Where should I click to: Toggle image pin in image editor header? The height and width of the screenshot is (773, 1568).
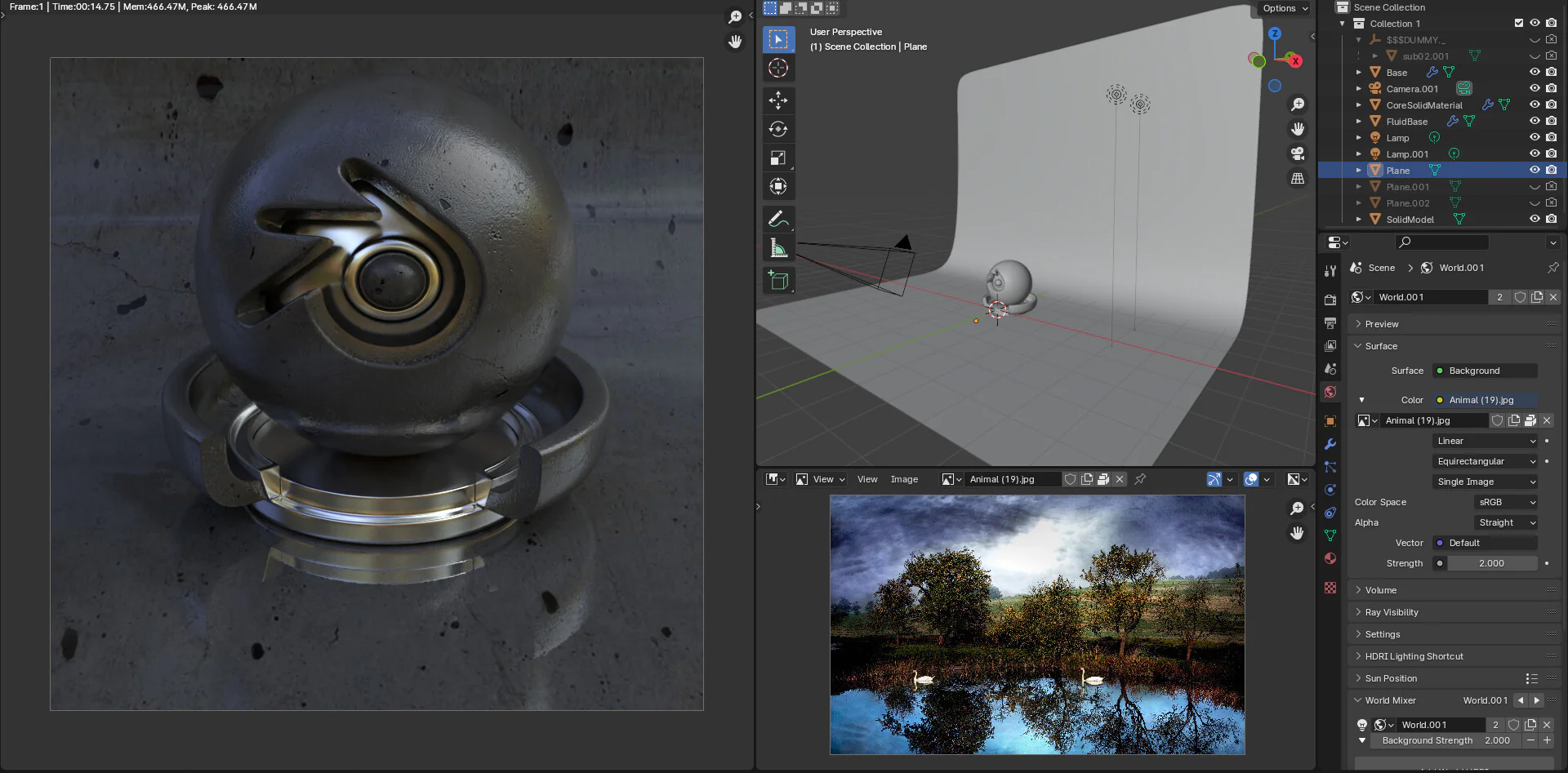1140,479
